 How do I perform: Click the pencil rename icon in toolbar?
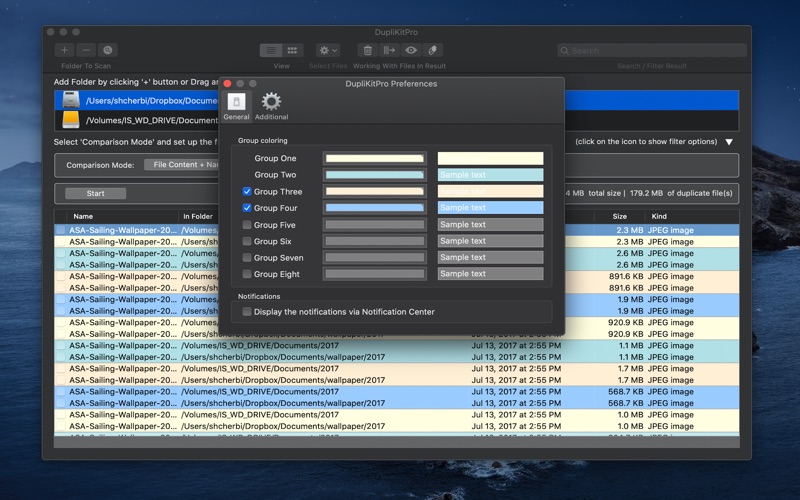[432, 50]
